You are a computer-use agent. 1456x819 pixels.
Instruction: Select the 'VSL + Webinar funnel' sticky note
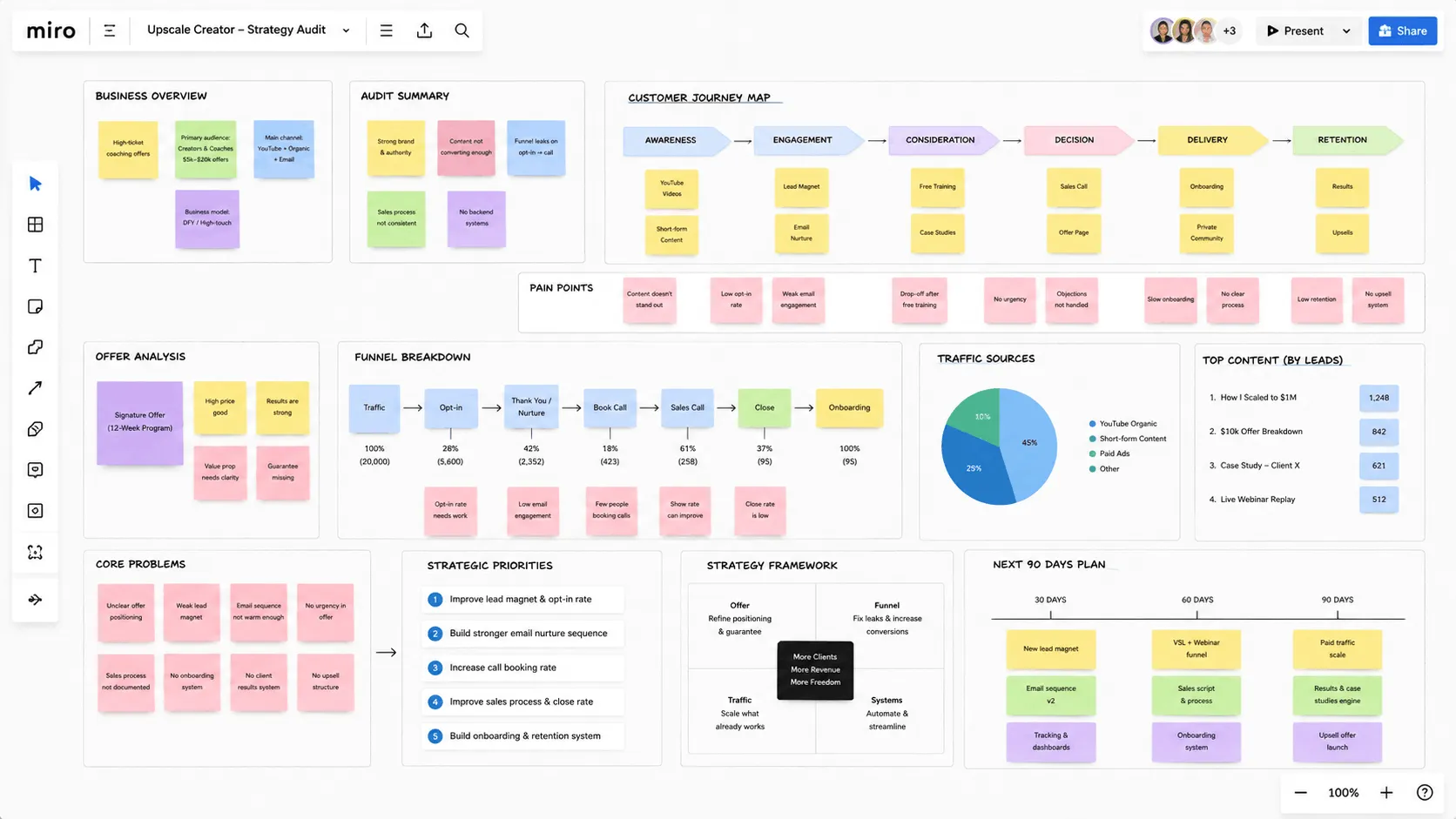1196,648
